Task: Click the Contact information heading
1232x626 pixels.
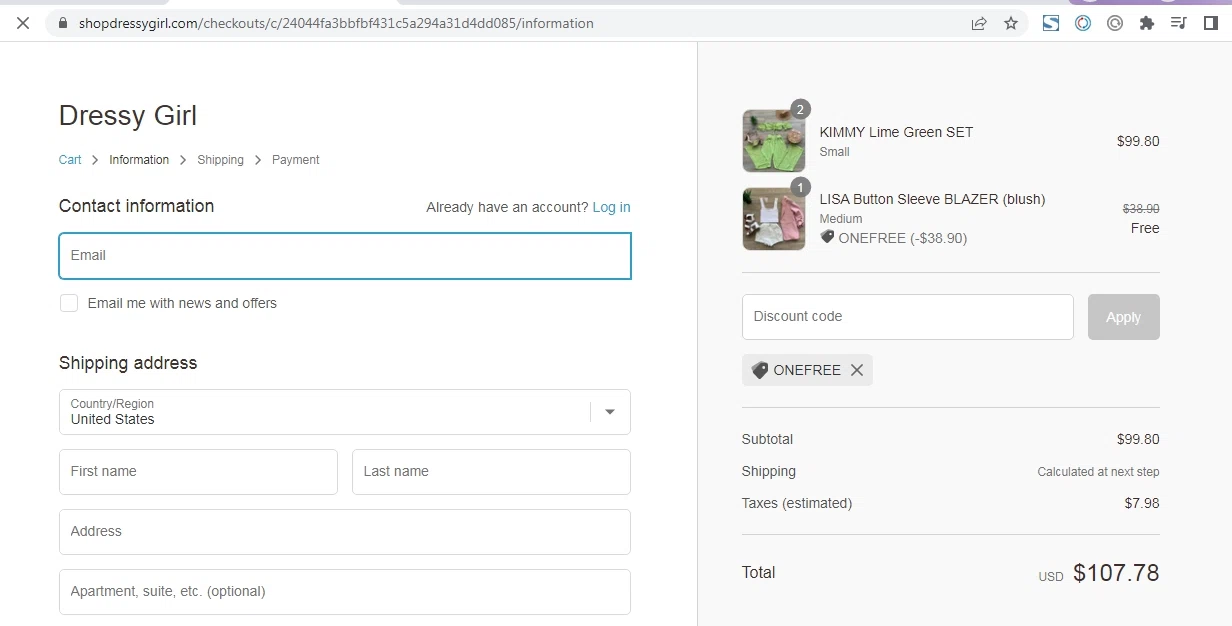Action: (136, 206)
